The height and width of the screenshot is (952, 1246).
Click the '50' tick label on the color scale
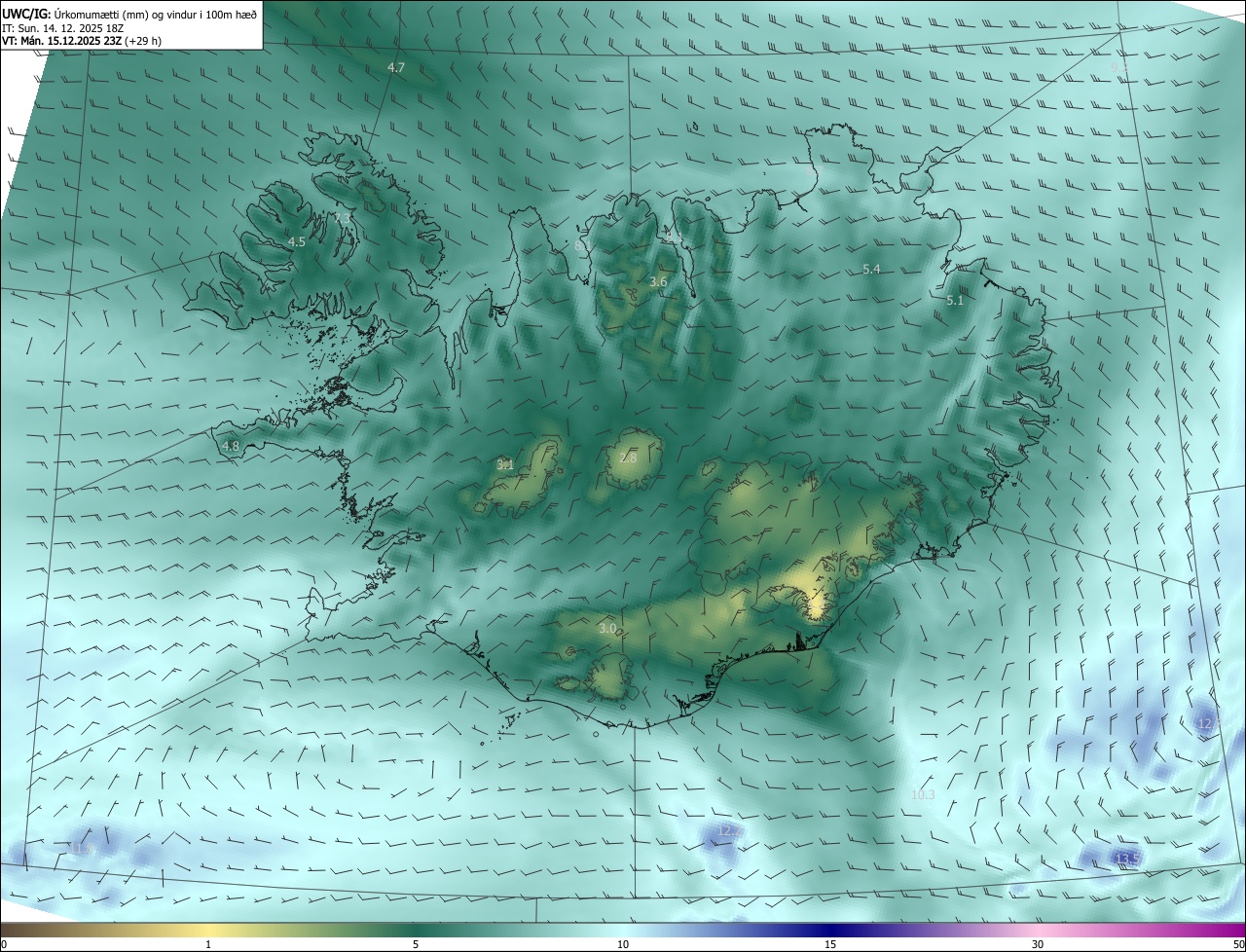coord(1238,944)
